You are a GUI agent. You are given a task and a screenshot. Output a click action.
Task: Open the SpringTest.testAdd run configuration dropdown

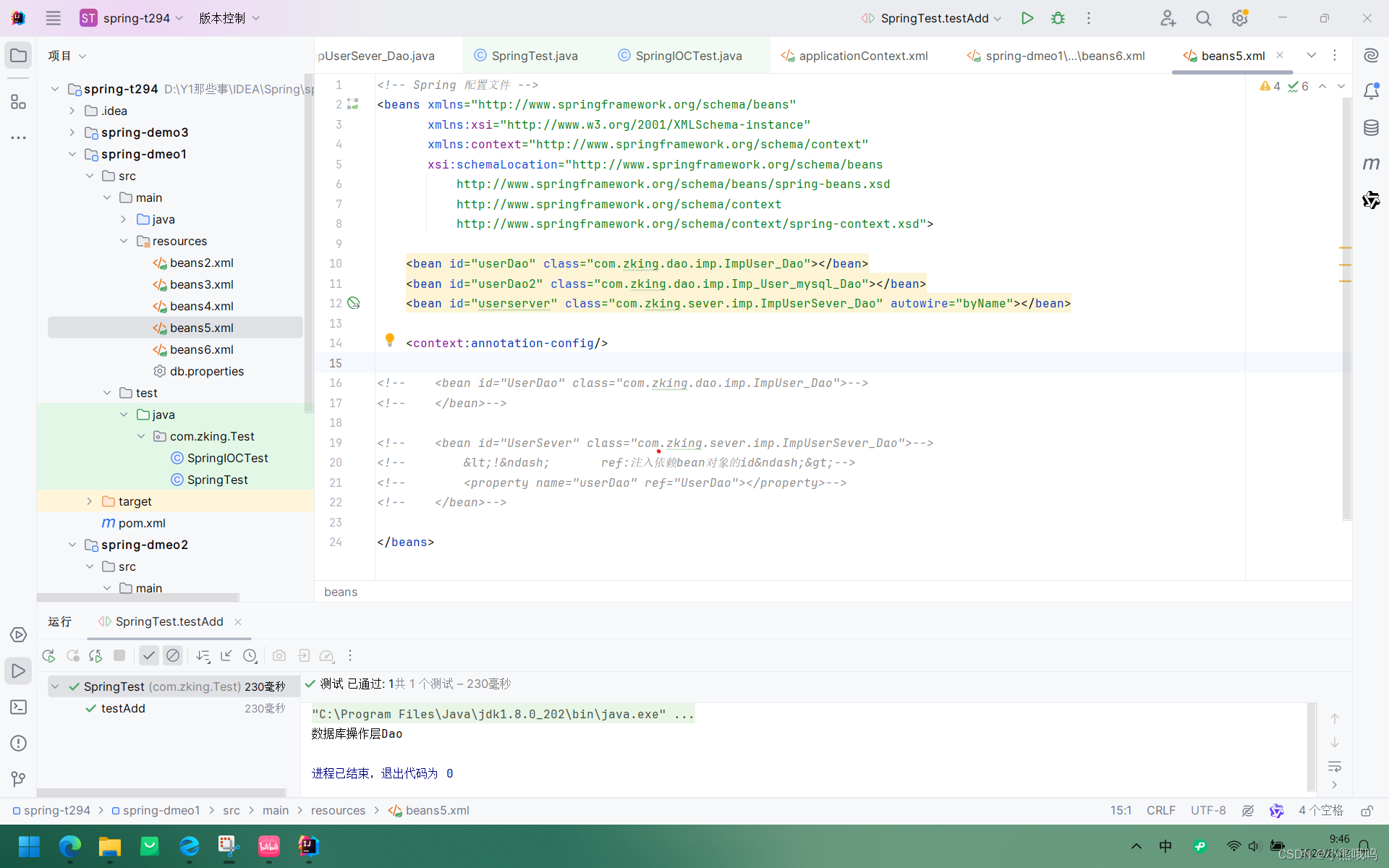click(933, 18)
